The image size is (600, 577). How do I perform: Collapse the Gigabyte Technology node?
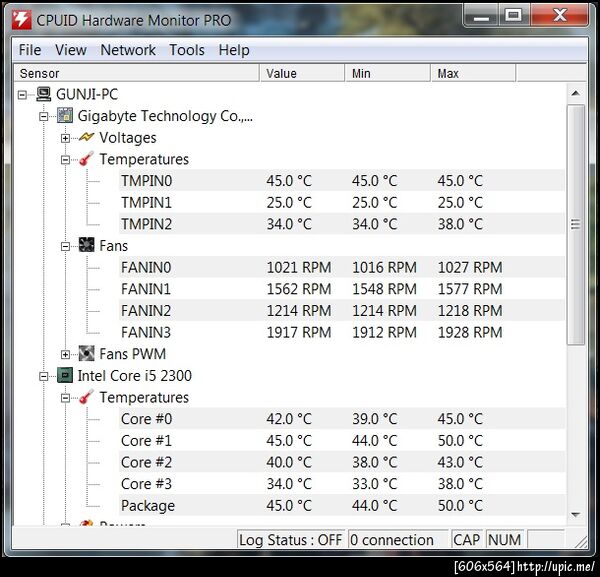(44, 116)
